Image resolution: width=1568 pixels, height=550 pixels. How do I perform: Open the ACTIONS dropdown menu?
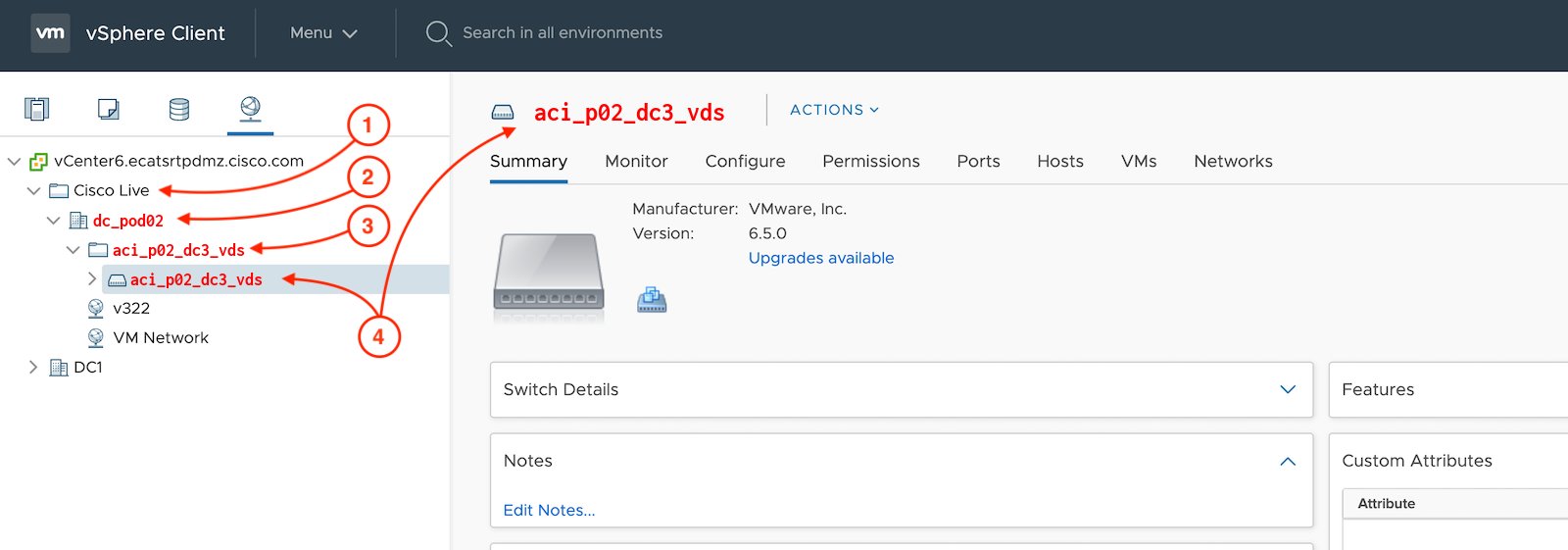point(834,110)
